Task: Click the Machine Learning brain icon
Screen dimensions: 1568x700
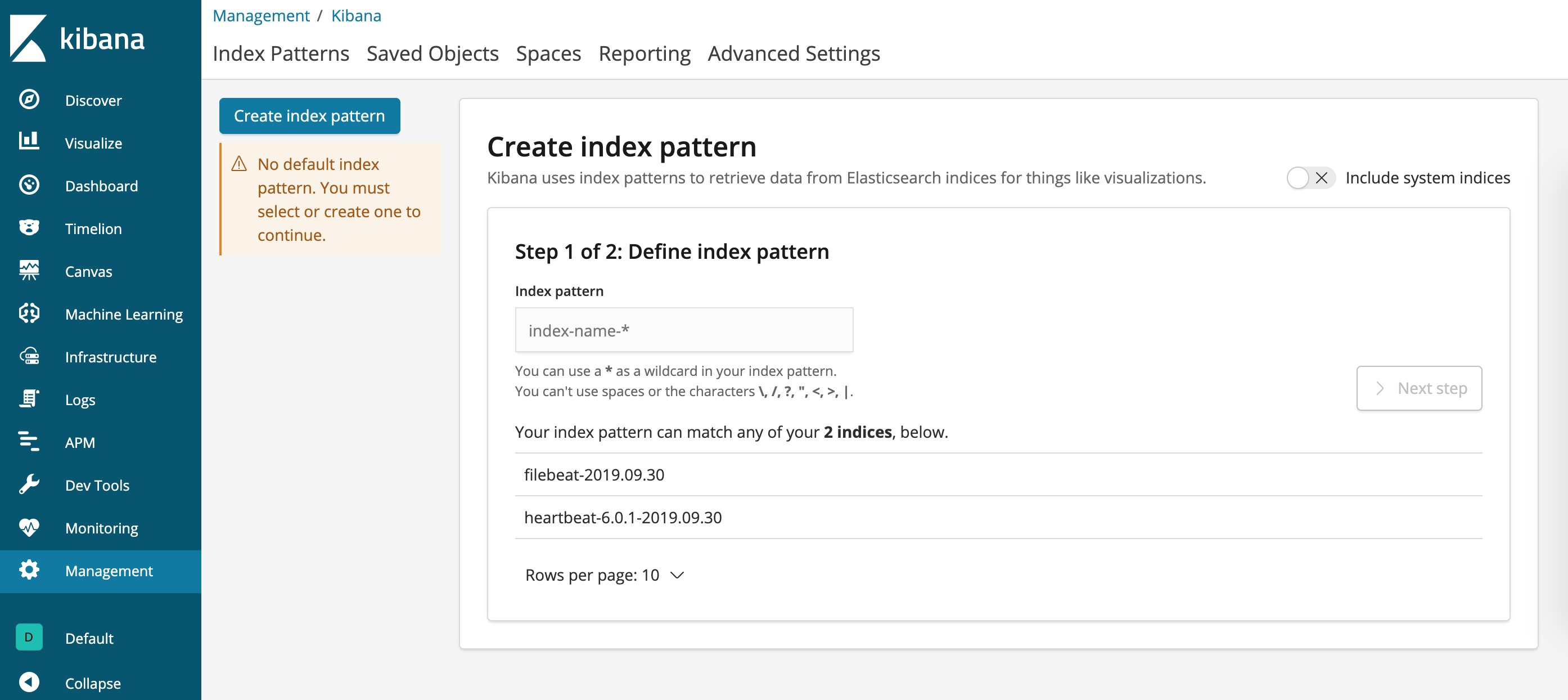Action: [x=29, y=313]
